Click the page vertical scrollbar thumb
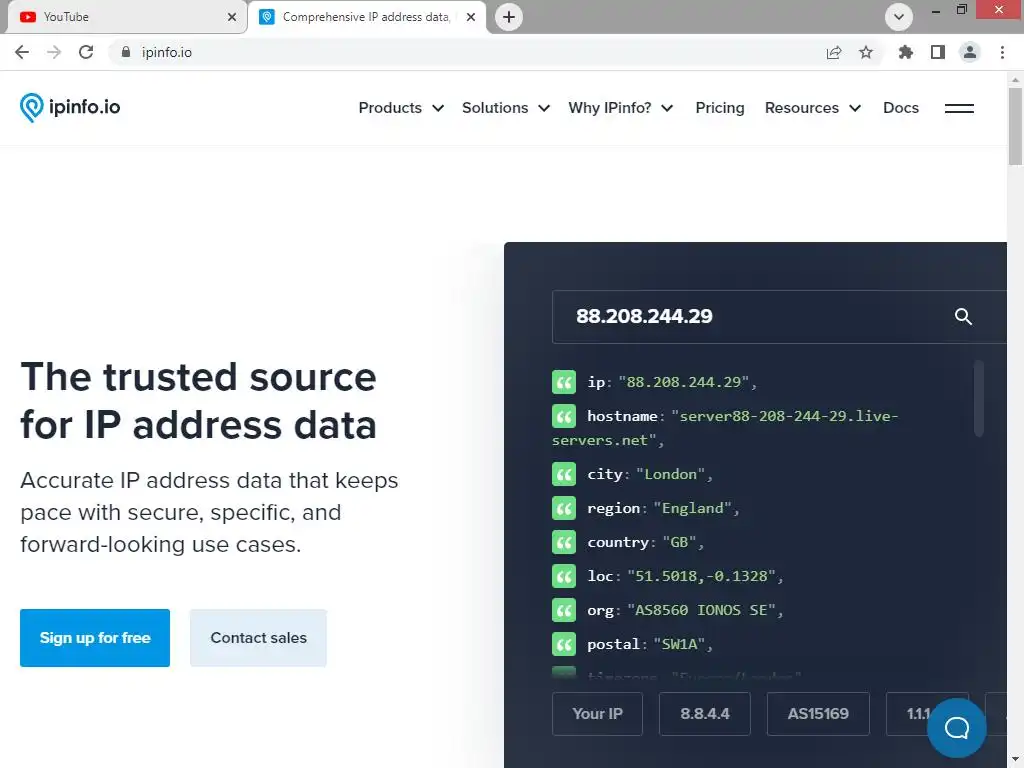This screenshot has height=768, width=1024. (x=1016, y=126)
